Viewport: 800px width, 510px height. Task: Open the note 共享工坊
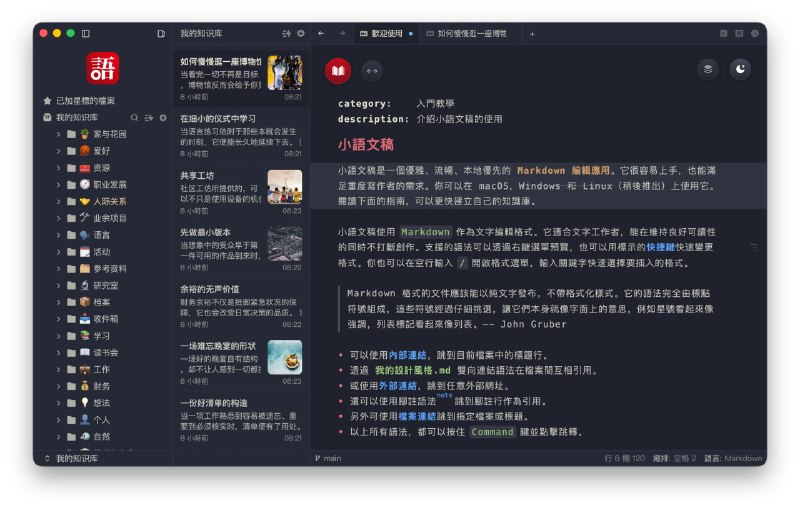tap(241, 192)
